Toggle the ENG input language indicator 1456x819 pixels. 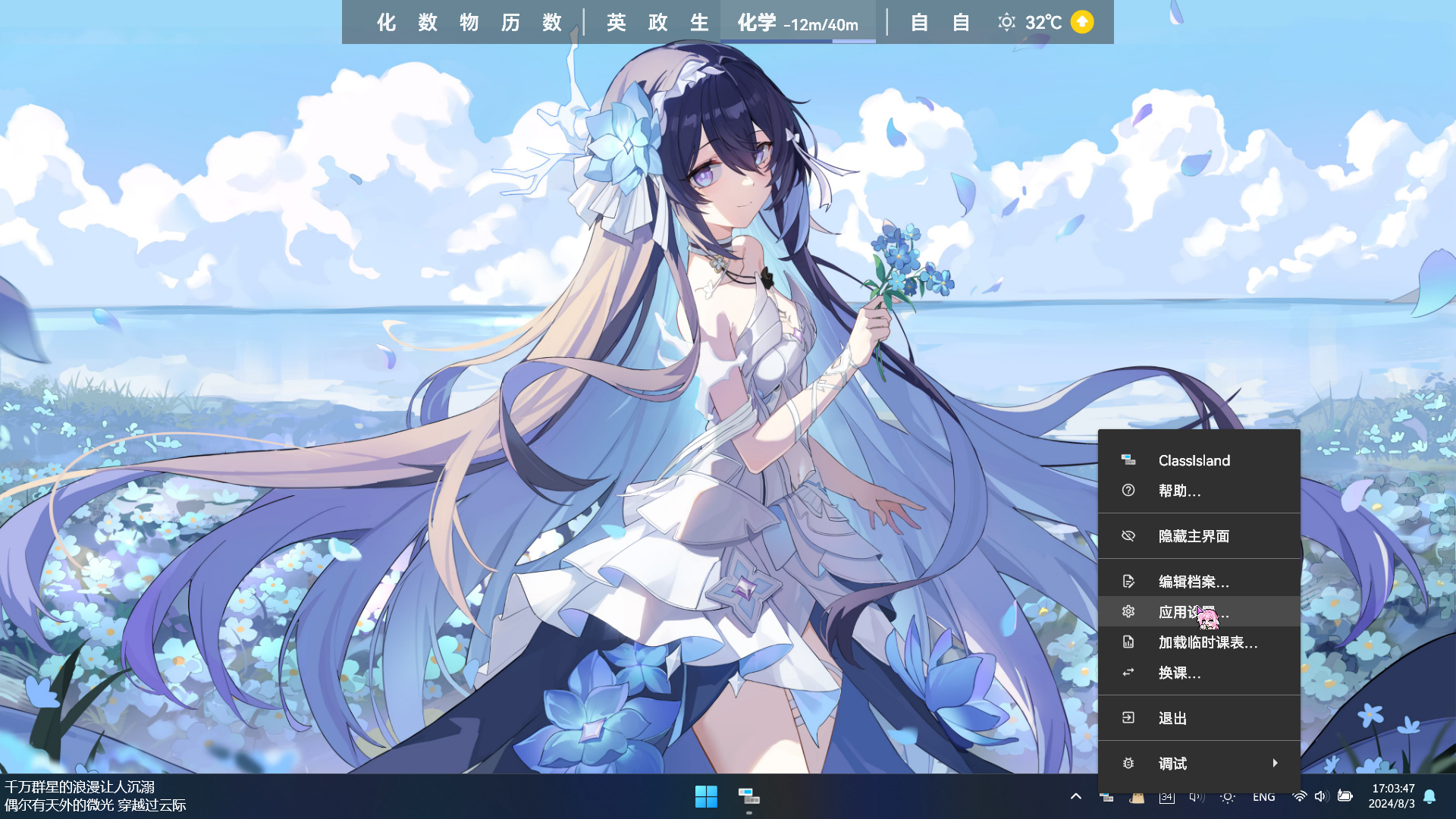pos(1263,797)
